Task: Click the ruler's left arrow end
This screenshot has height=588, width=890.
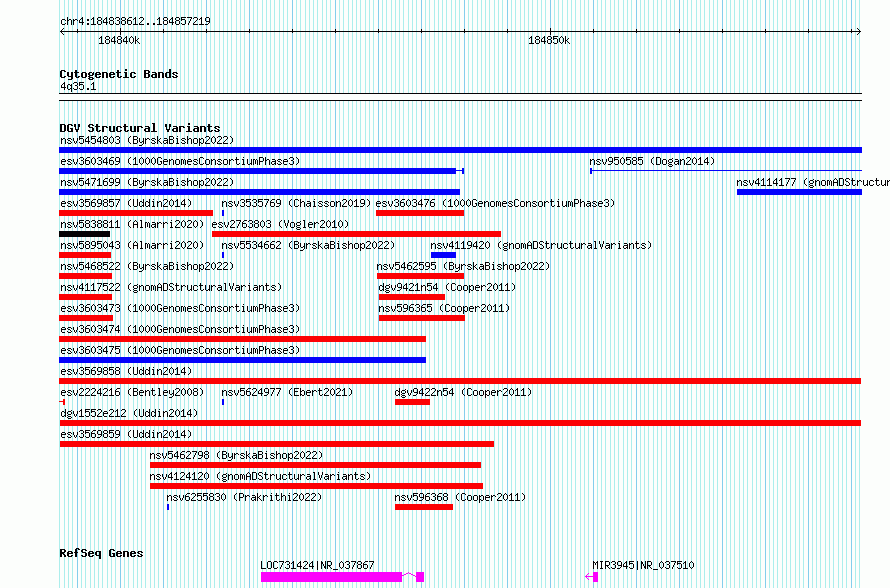Action: point(62,32)
